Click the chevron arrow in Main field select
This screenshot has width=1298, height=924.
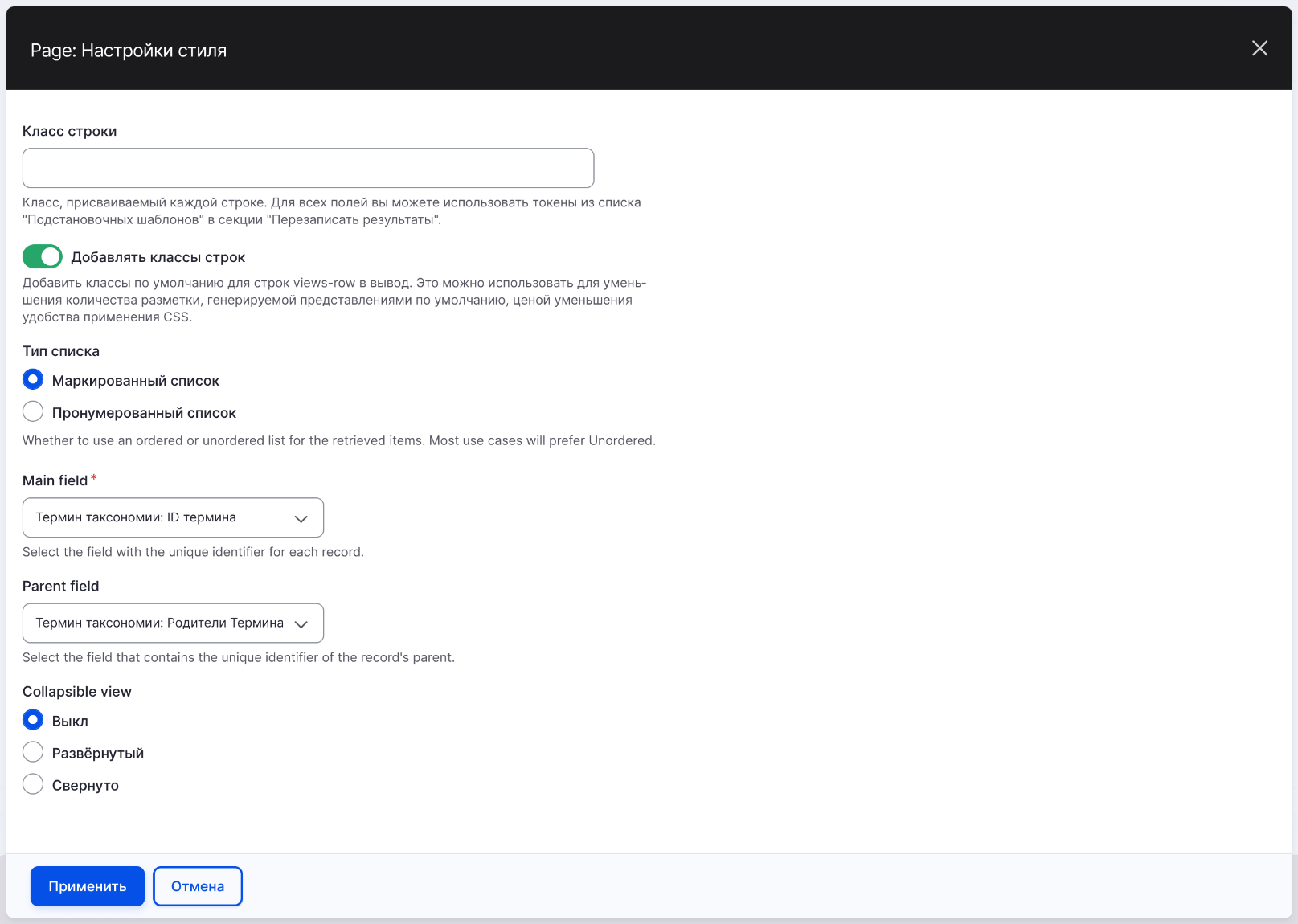(x=301, y=518)
